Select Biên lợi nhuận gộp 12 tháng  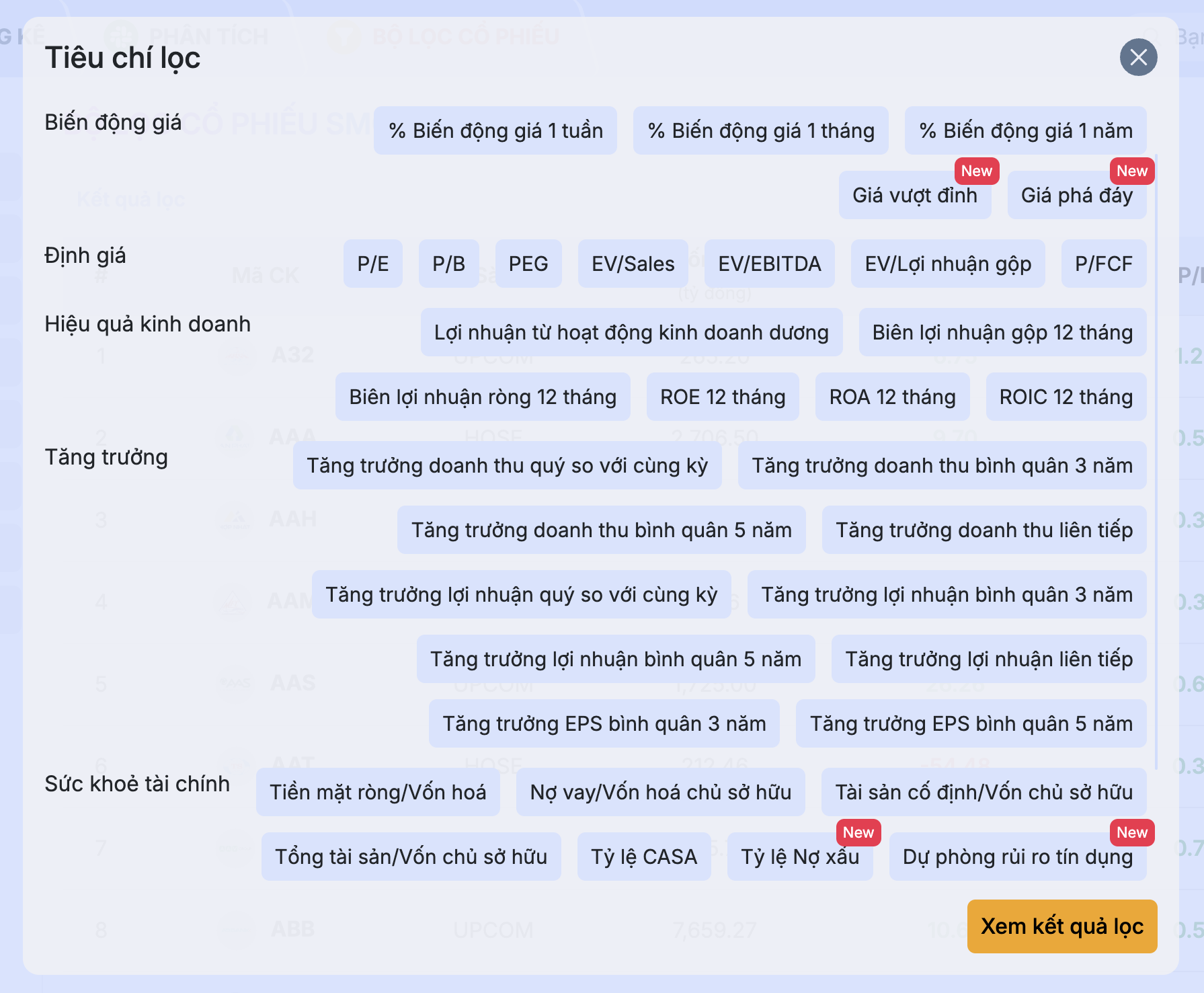[x=1002, y=332]
